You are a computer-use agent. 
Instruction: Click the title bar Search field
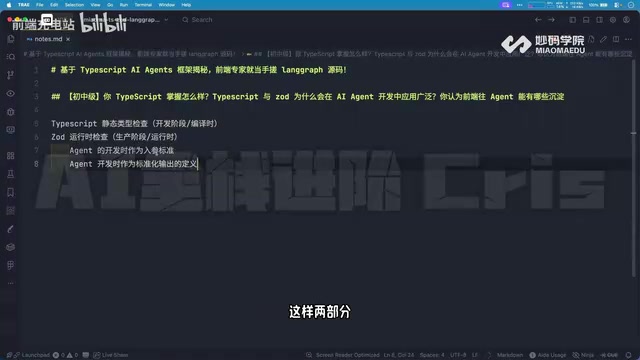point(198,20)
